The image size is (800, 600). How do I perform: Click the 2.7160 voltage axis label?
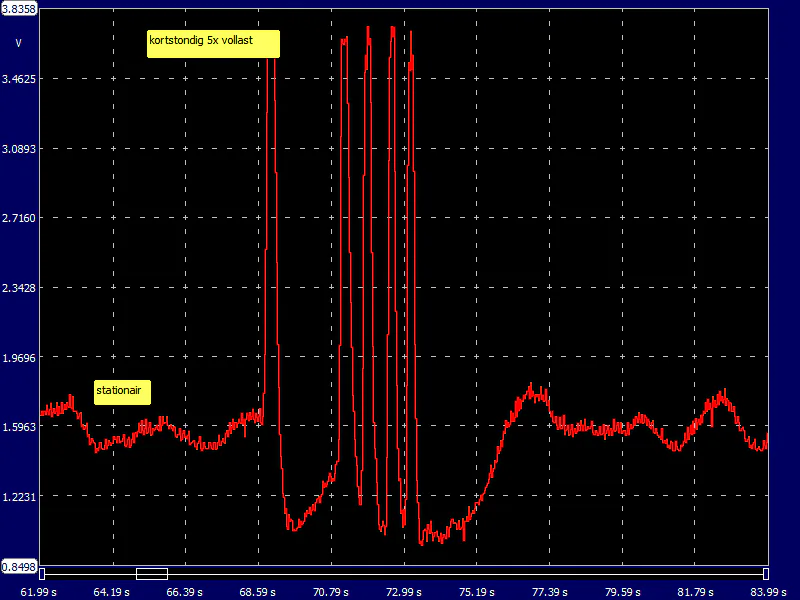coord(19,218)
